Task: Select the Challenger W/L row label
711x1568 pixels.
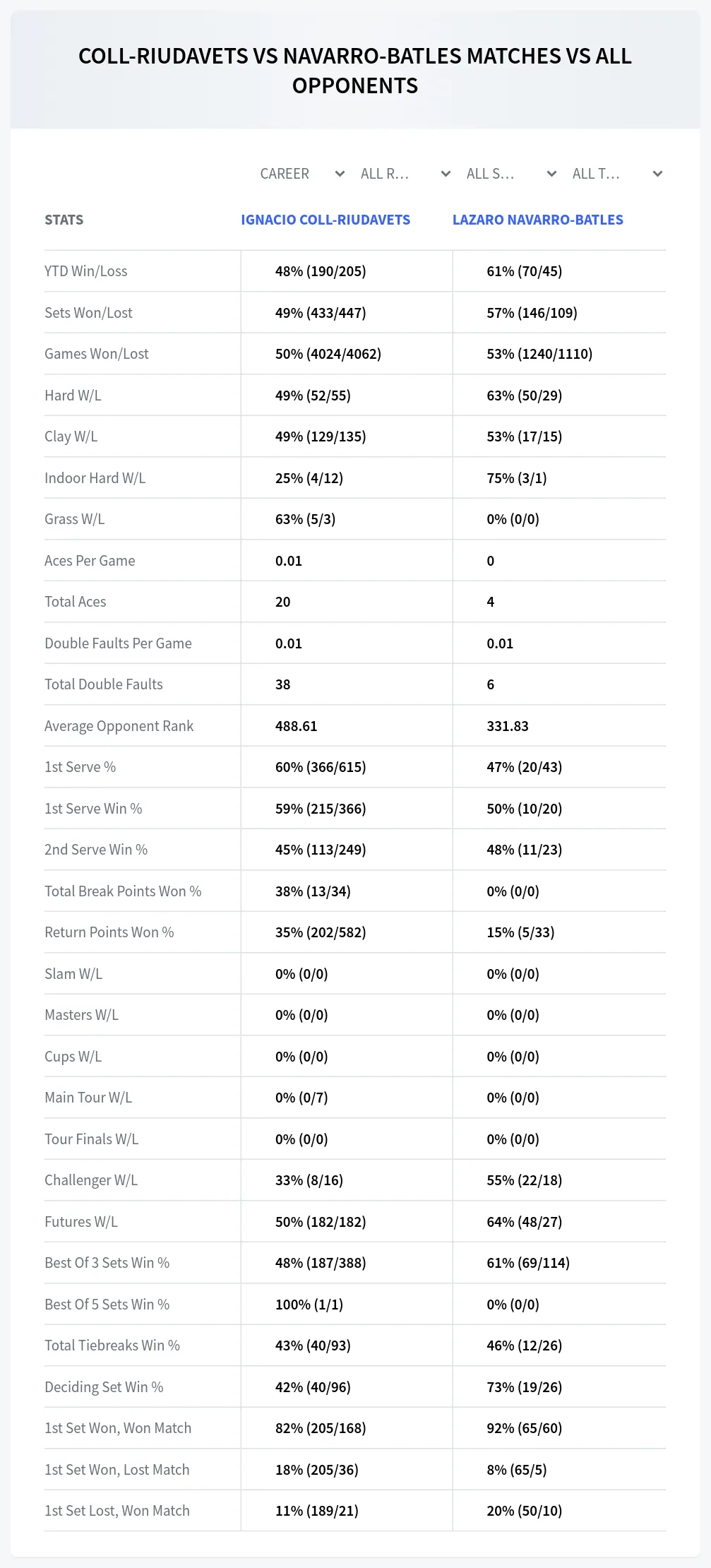Action: (x=91, y=1180)
